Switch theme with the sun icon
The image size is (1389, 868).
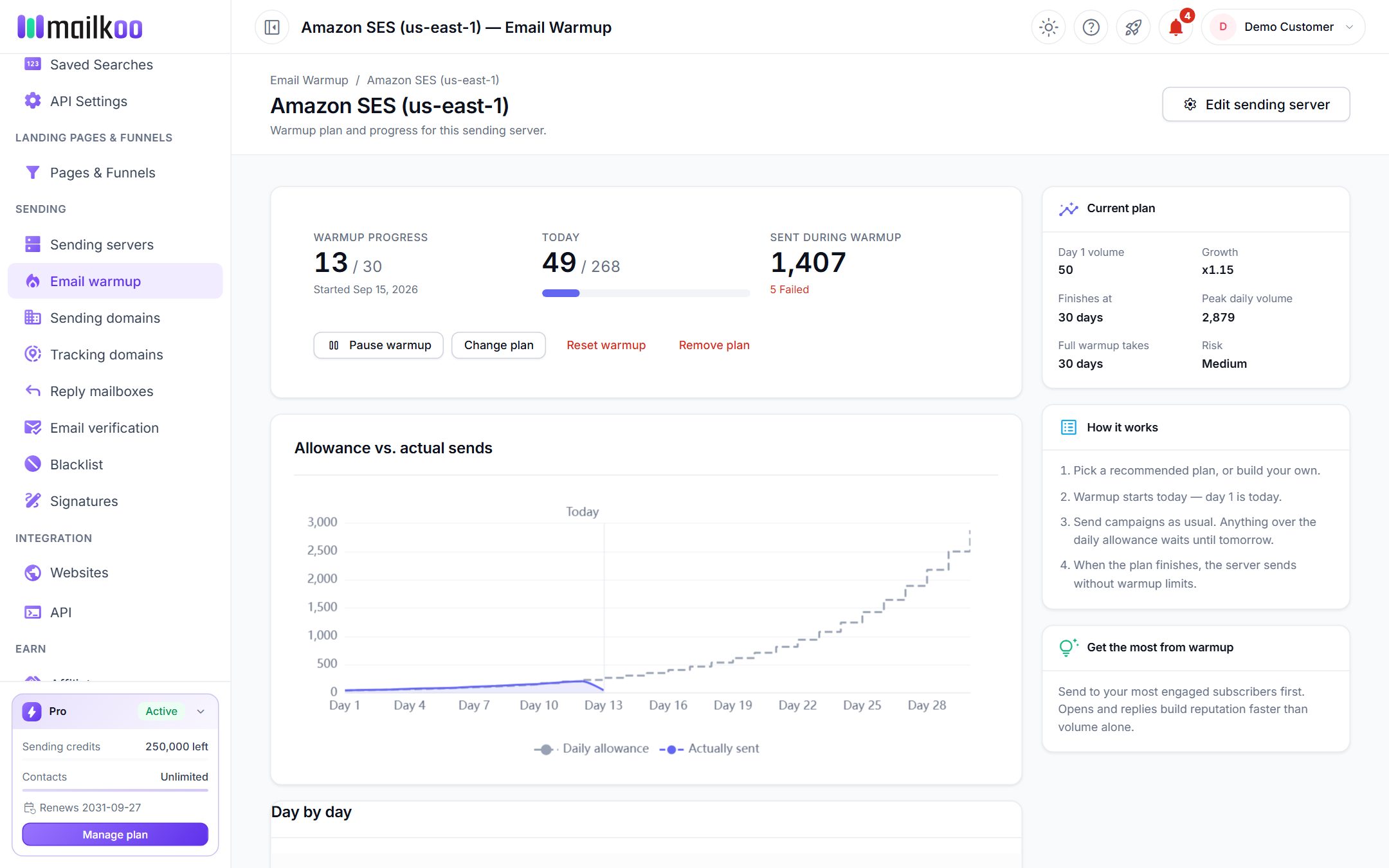[1048, 28]
